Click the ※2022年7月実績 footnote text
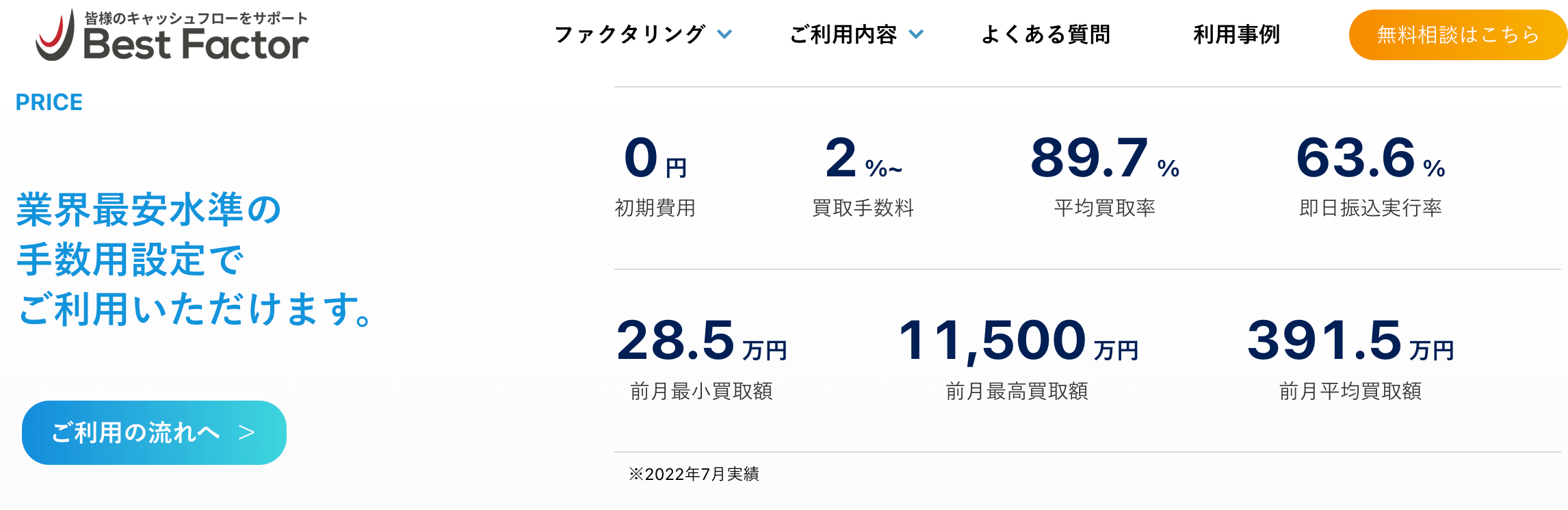Viewport: 1568px width, 510px height. (x=694, y=474)
